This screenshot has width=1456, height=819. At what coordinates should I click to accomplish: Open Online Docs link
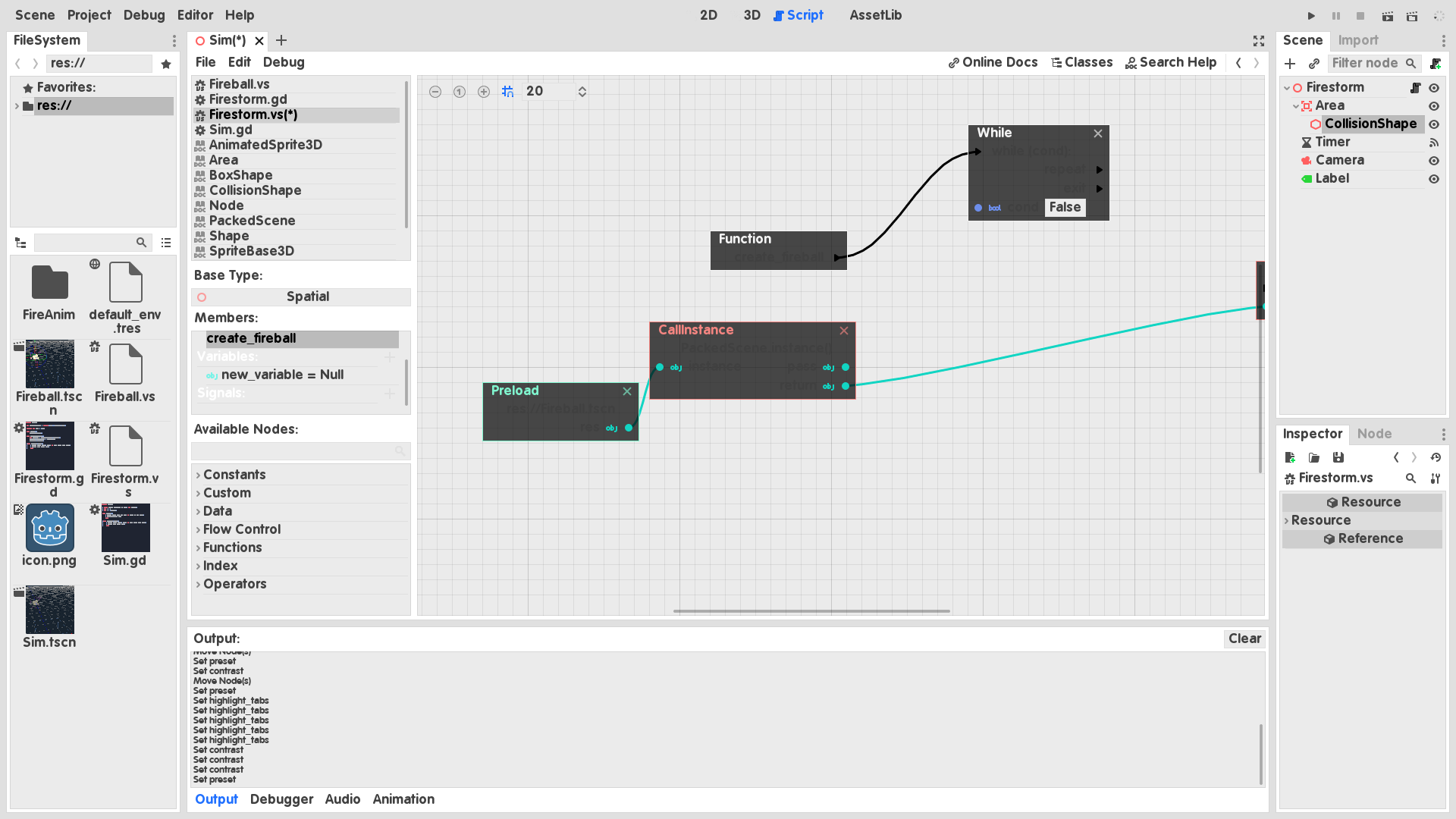(993, 62)
